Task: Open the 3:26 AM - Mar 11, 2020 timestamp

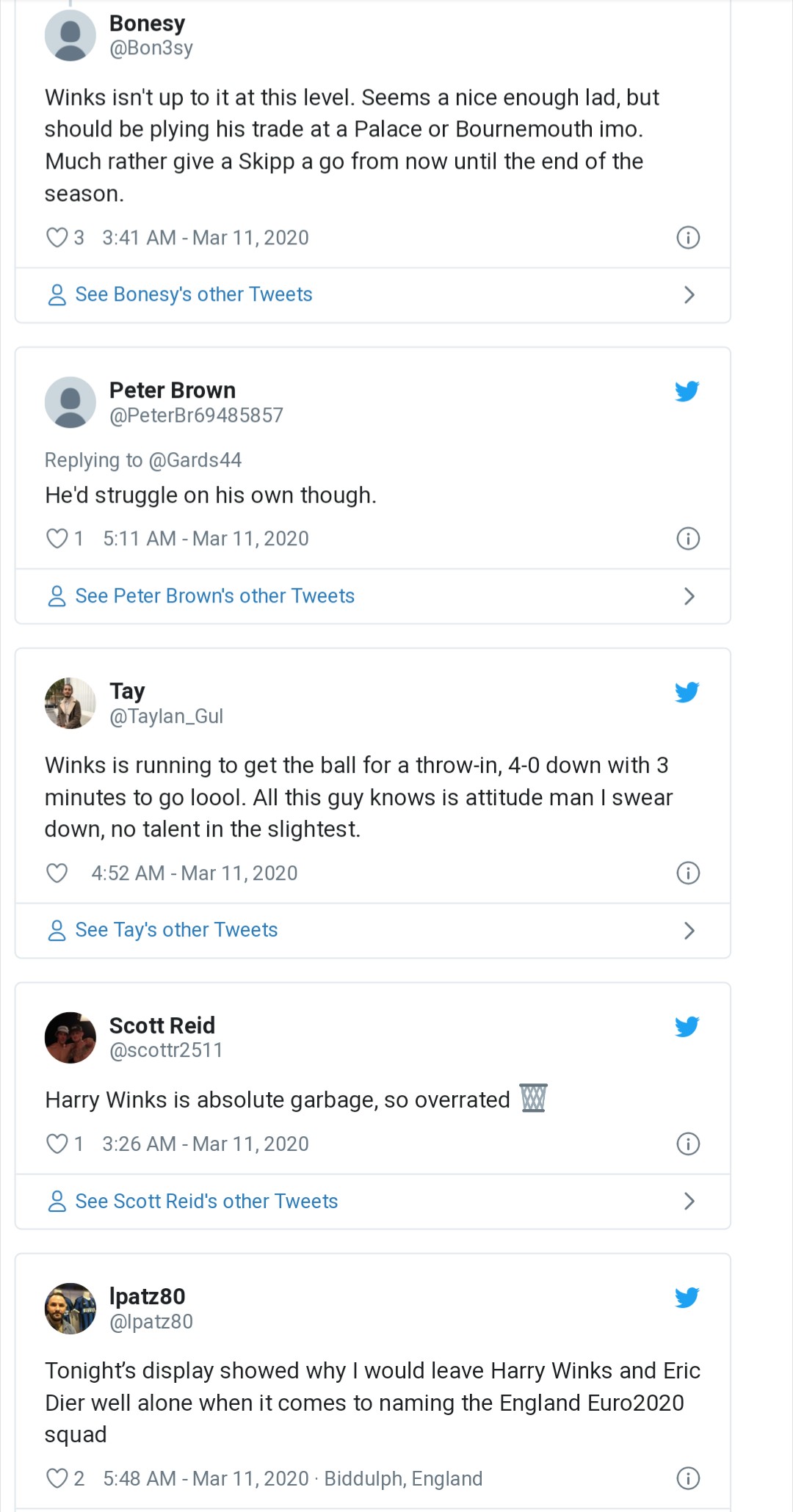Action: click(x=206, y=1144)
